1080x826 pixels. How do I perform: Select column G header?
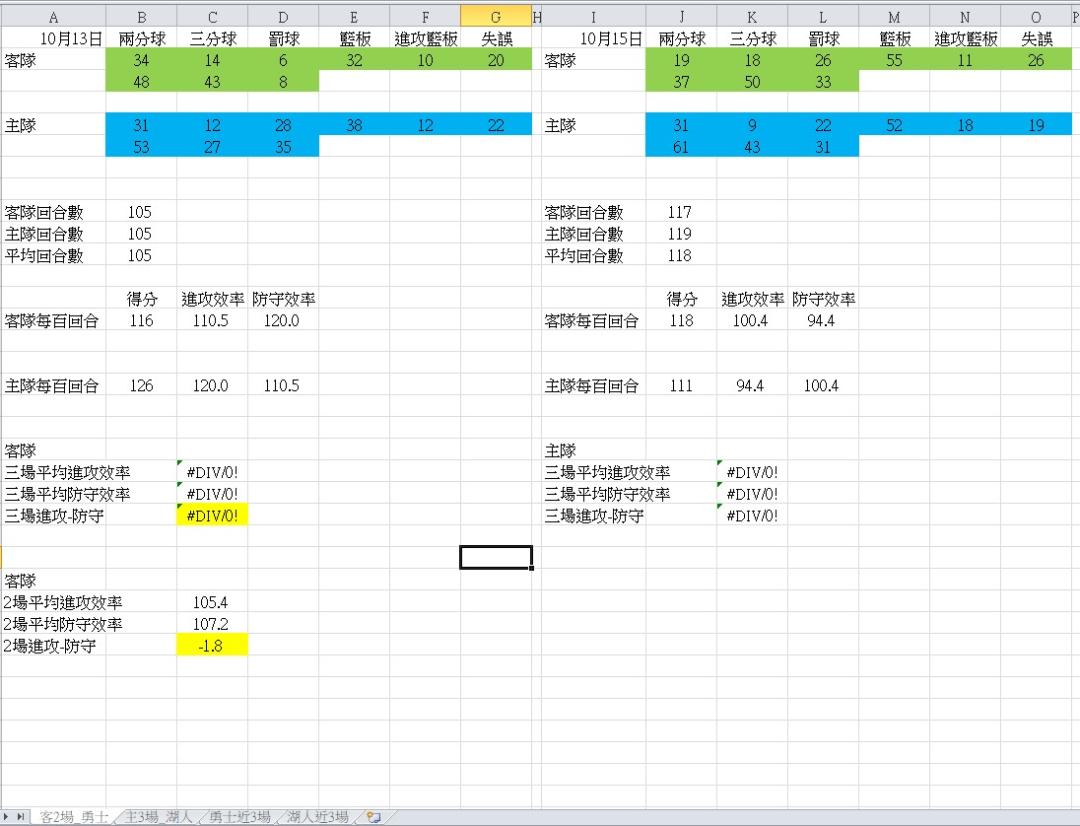(x=496, y=17)
